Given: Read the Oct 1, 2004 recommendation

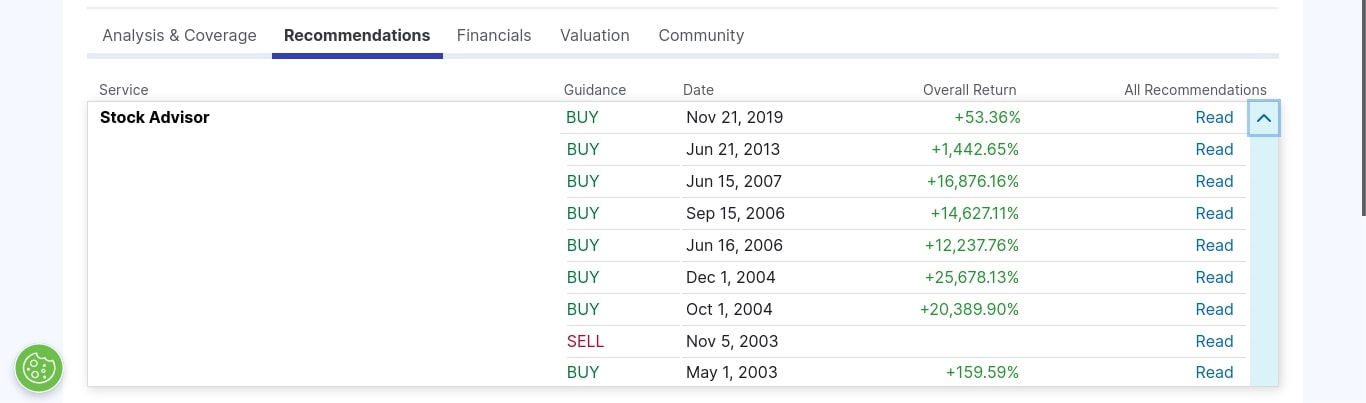Looking at the screenshot, I should pos(1214,309).
